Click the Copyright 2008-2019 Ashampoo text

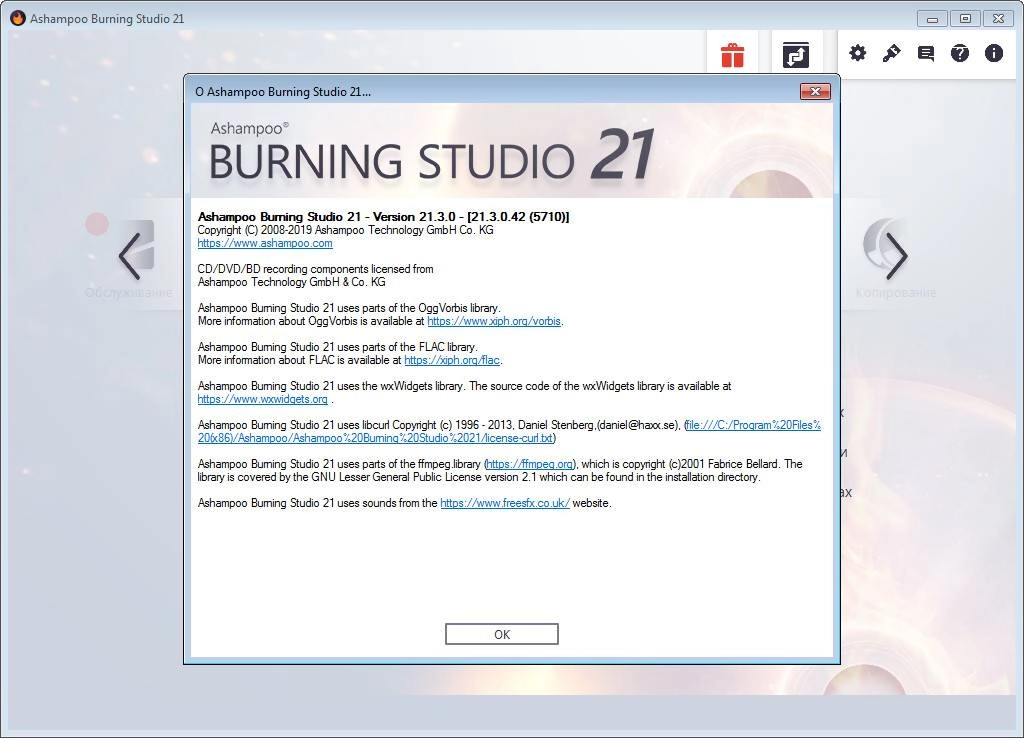click(345, 230)
